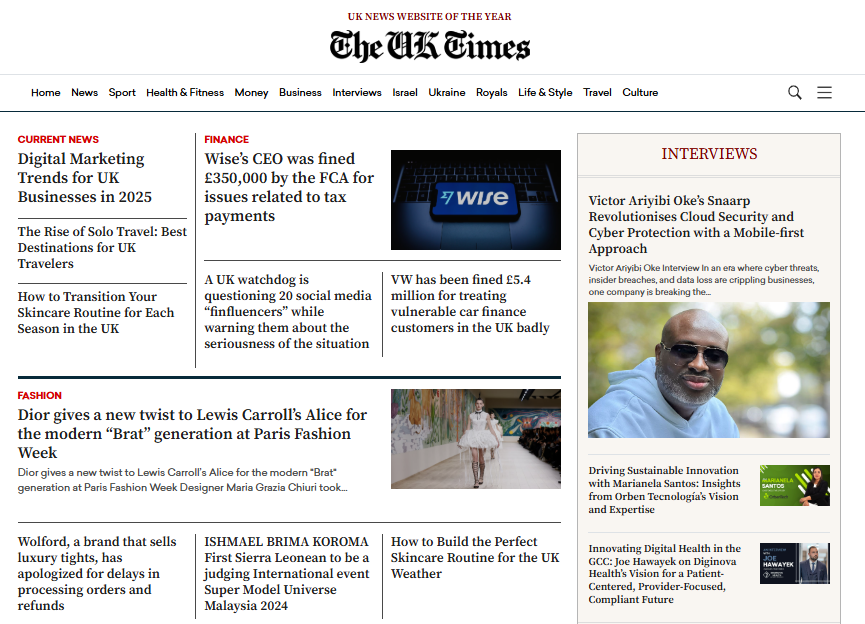Open the Life & Style menu
This screenshot has height=624, width=865.
coord(545,93)
